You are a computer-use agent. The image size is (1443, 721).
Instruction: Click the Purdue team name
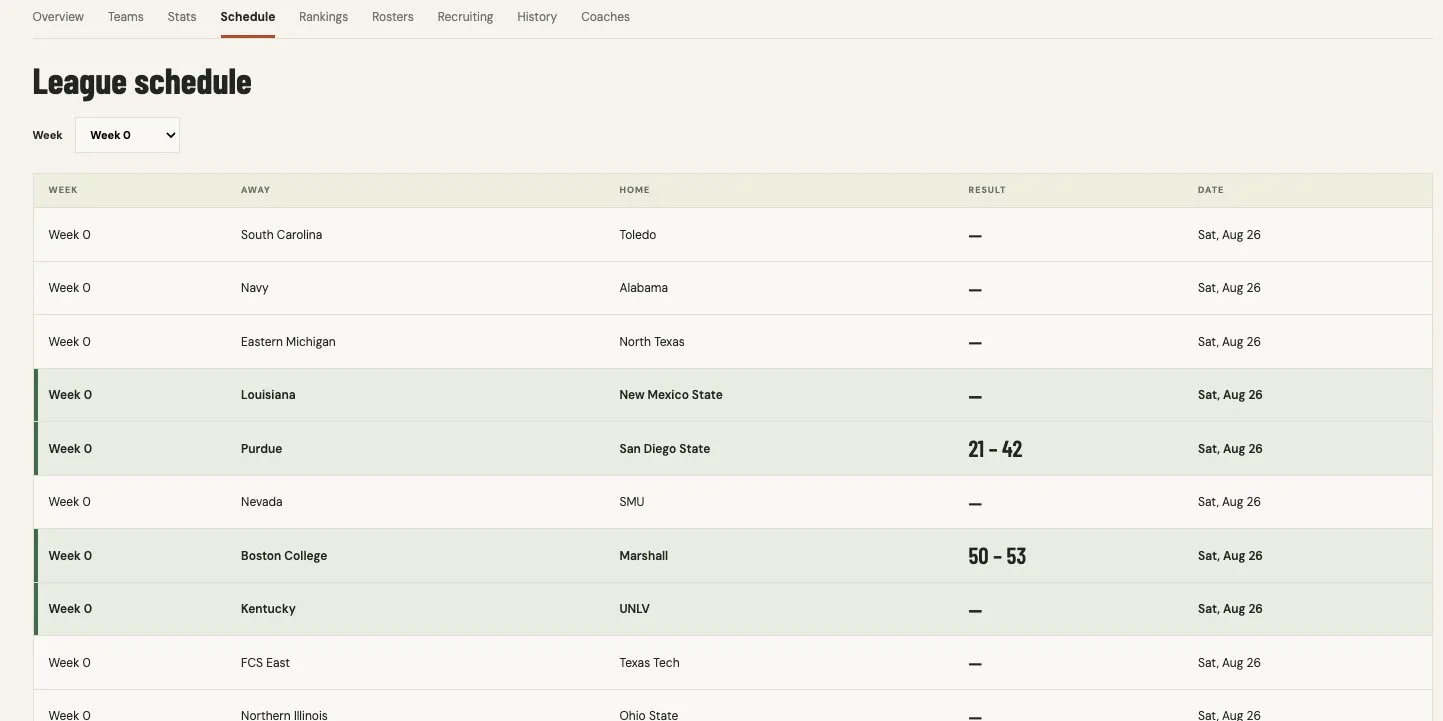pyautogui.click(x=261, y=449)
